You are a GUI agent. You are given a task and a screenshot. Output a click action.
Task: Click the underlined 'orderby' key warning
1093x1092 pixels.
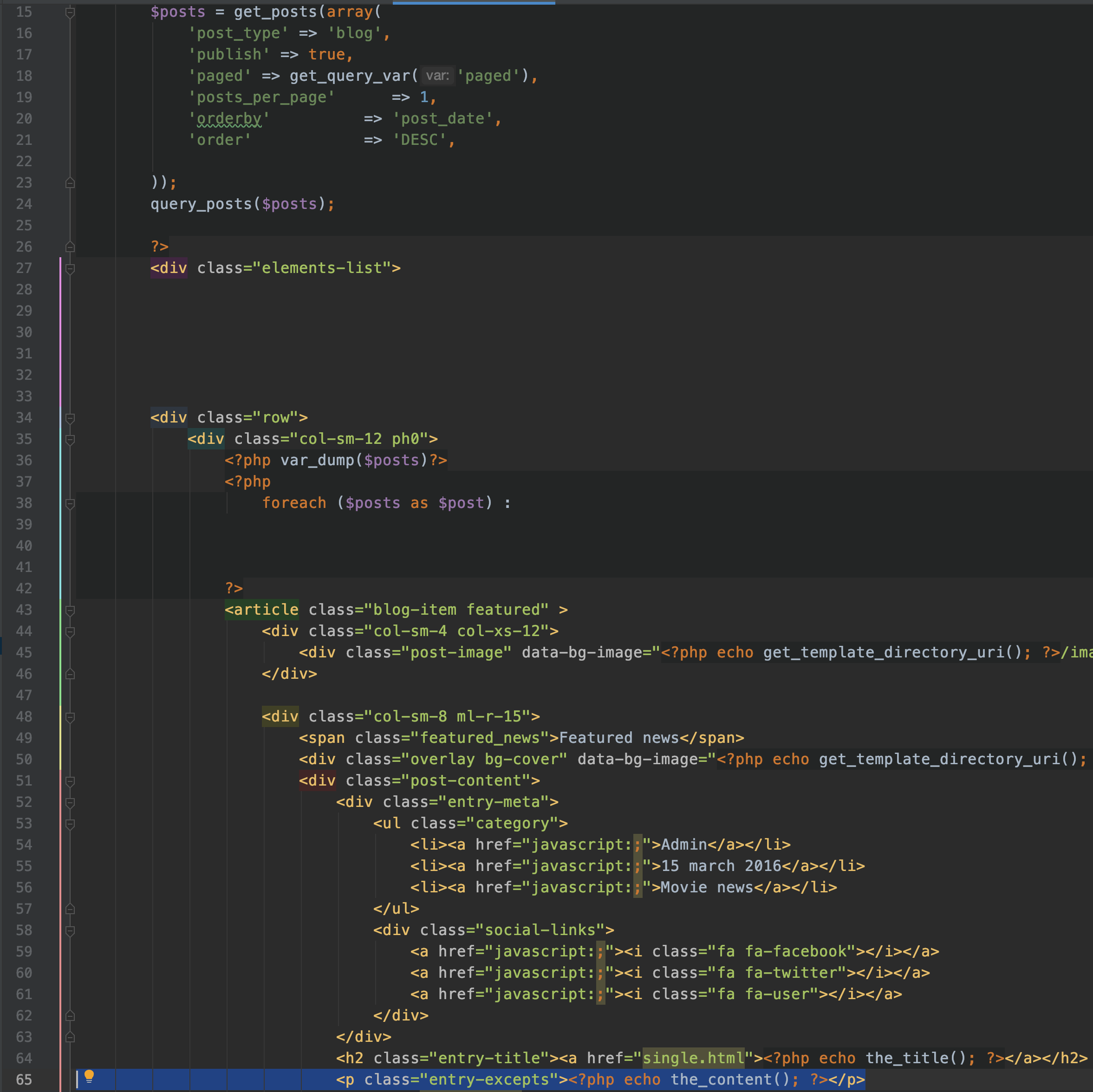pyautogui.click(x=229, y=119)
